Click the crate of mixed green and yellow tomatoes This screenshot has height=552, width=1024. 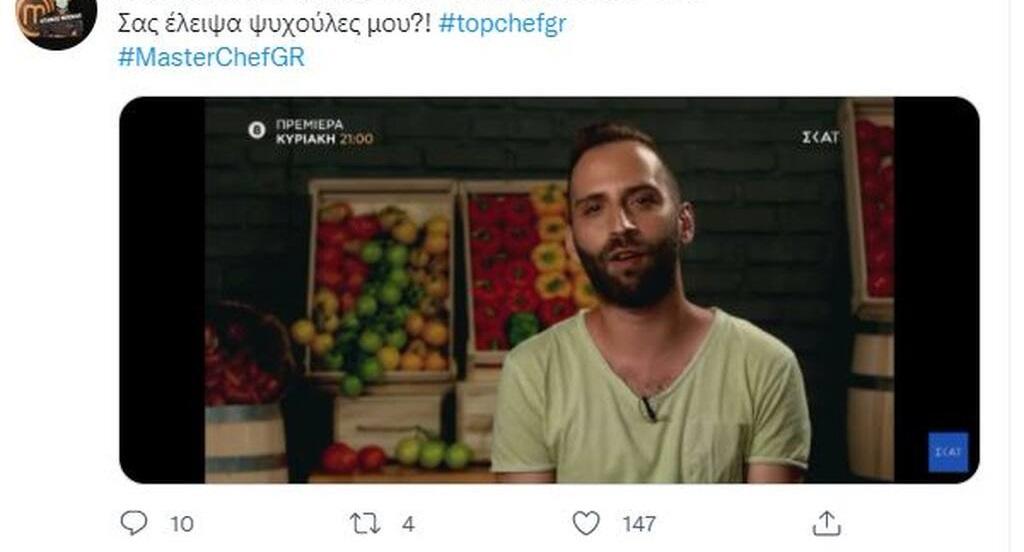tap(381, 282)
